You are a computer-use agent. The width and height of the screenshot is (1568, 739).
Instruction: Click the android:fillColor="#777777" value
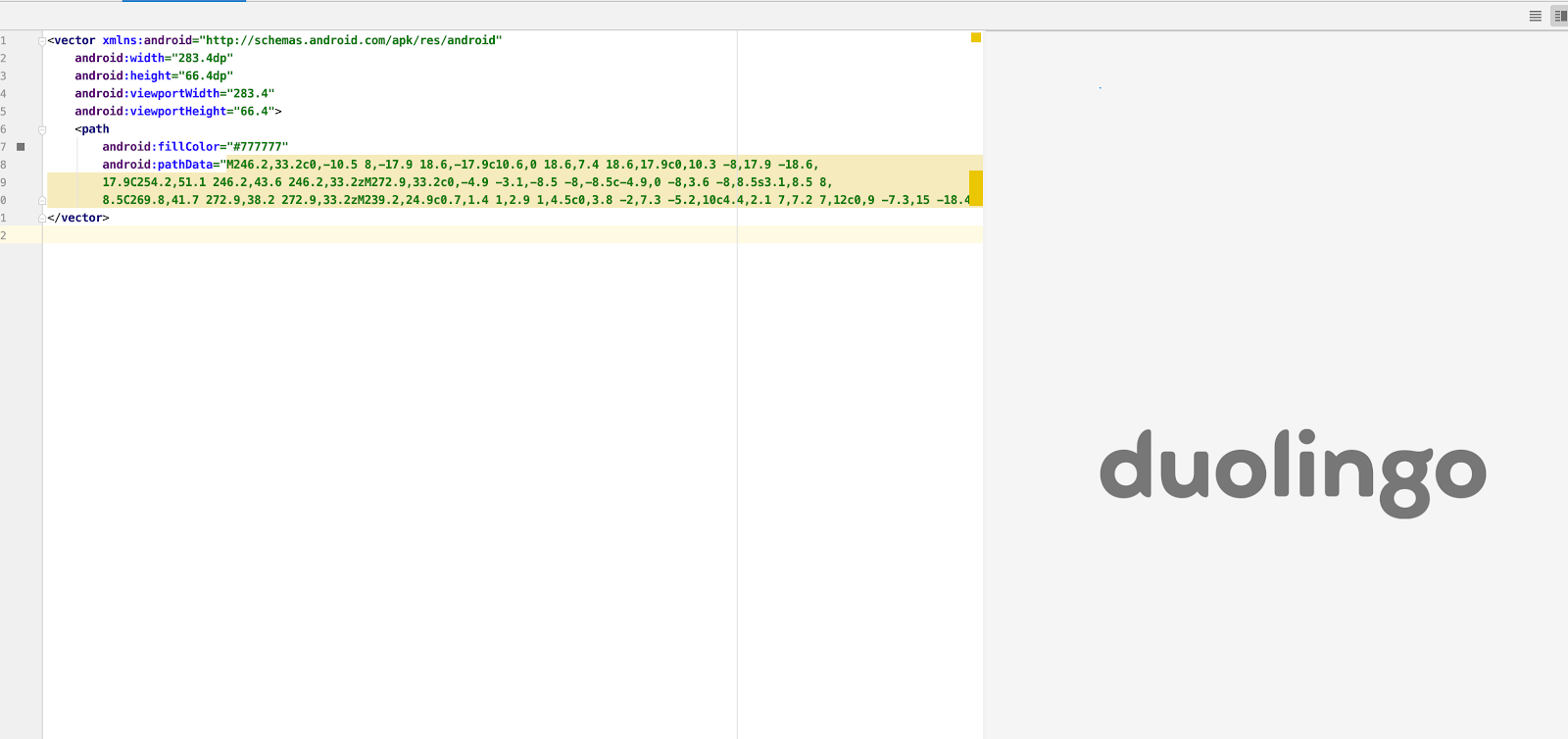click(x=258, y=147)
